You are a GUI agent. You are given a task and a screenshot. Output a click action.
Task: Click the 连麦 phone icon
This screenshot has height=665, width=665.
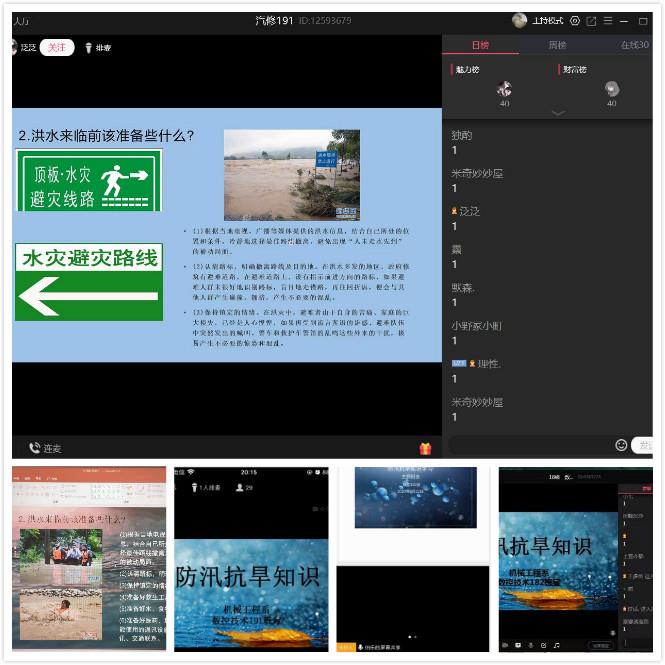coord(35,448)
